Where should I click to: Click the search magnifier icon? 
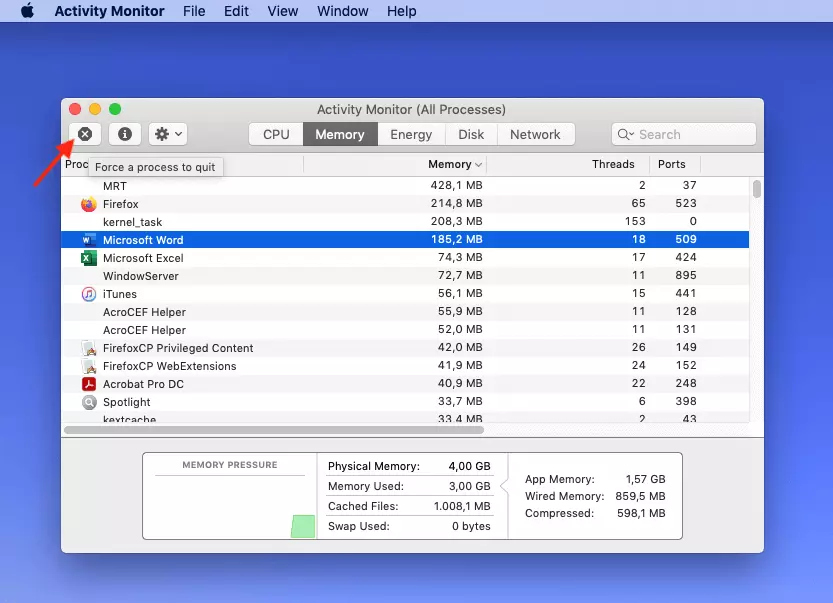[625, 134]
